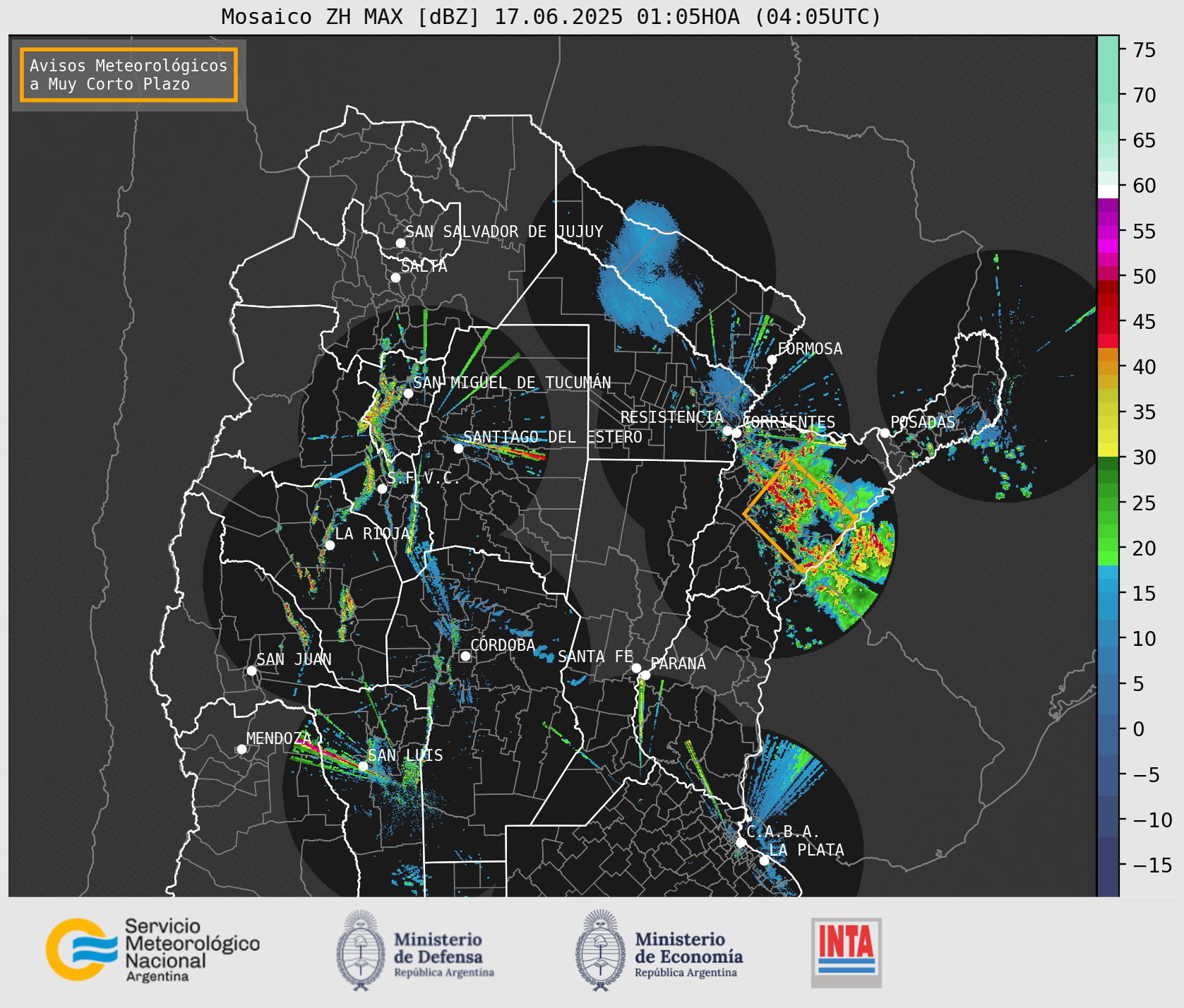Select the Mendoza city marker
This screenshot has width=1184, height=1008.
pos(241,749)
